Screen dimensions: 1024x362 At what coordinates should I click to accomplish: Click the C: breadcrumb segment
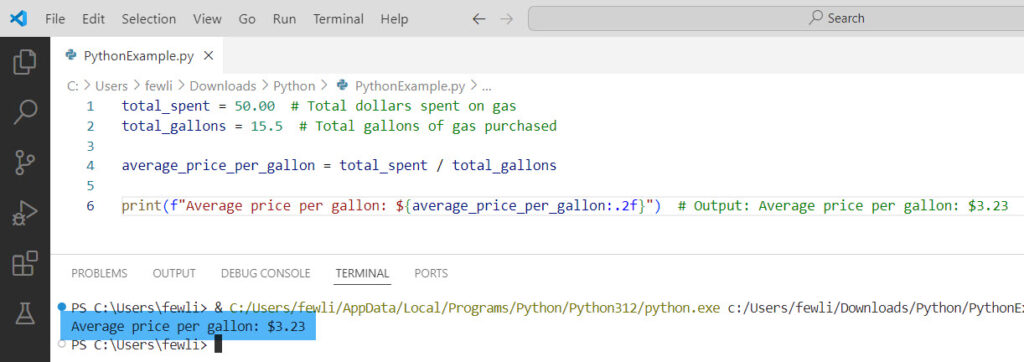(72, 86)
